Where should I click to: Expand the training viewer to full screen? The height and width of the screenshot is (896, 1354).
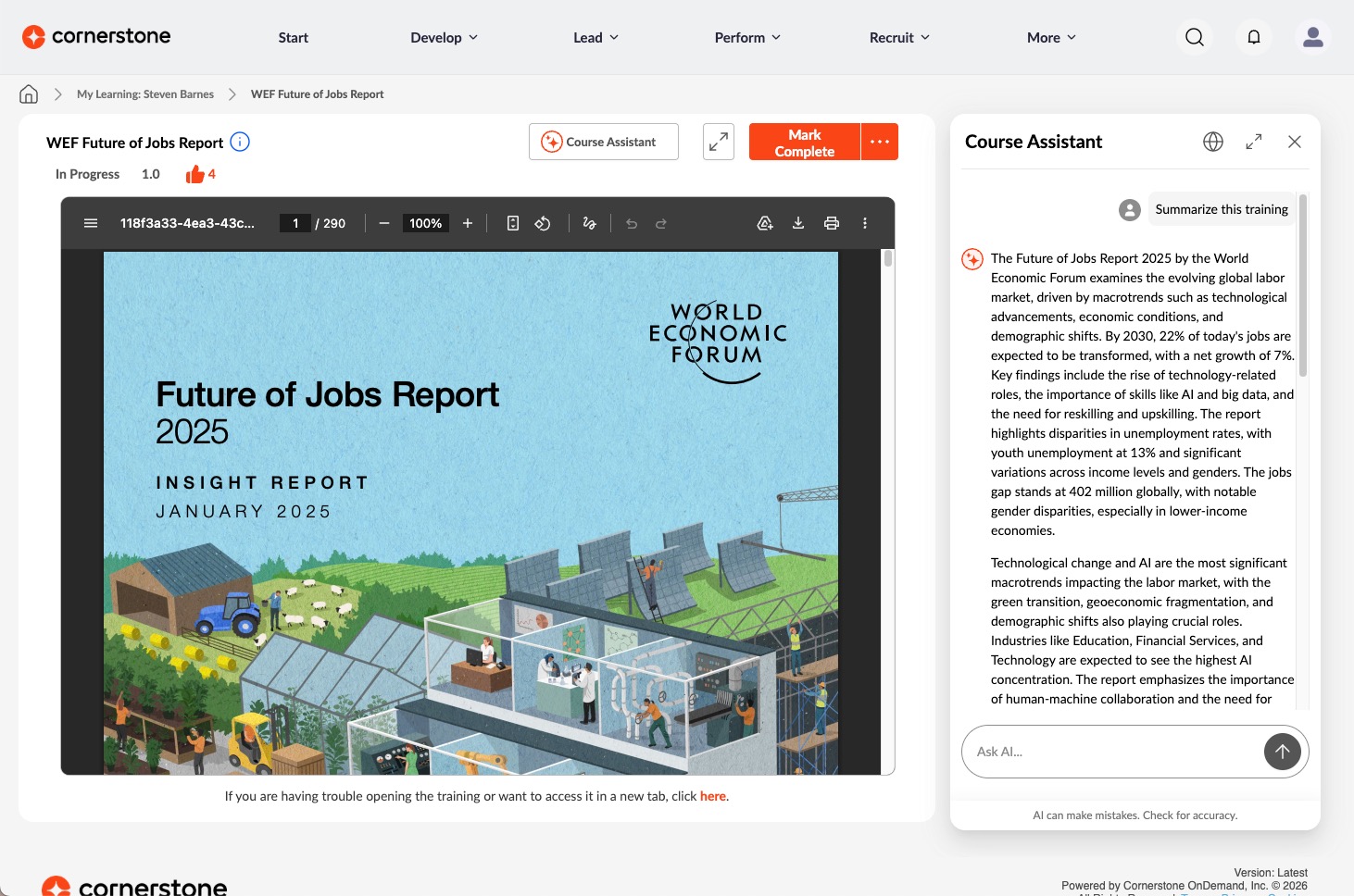point(719,142)
